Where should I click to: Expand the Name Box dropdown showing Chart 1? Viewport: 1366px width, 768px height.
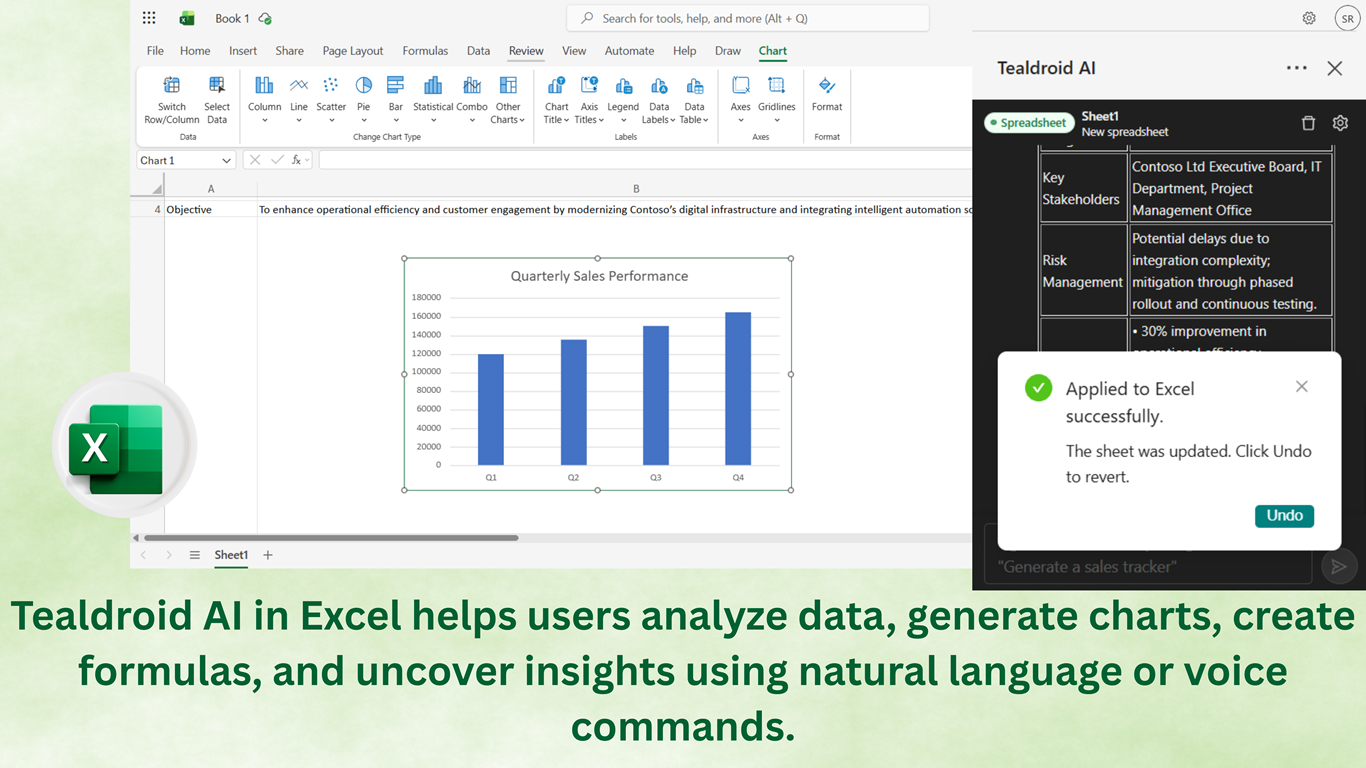coord(227,160)
